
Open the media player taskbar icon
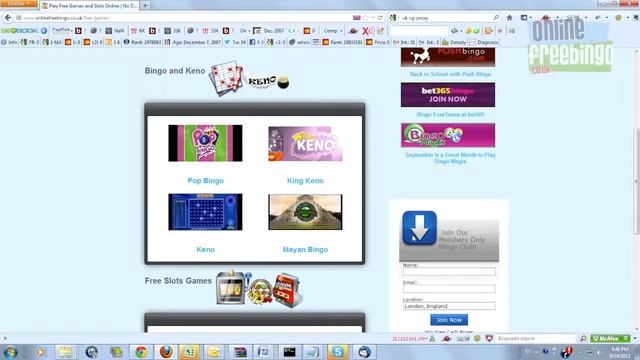point(40,352)
